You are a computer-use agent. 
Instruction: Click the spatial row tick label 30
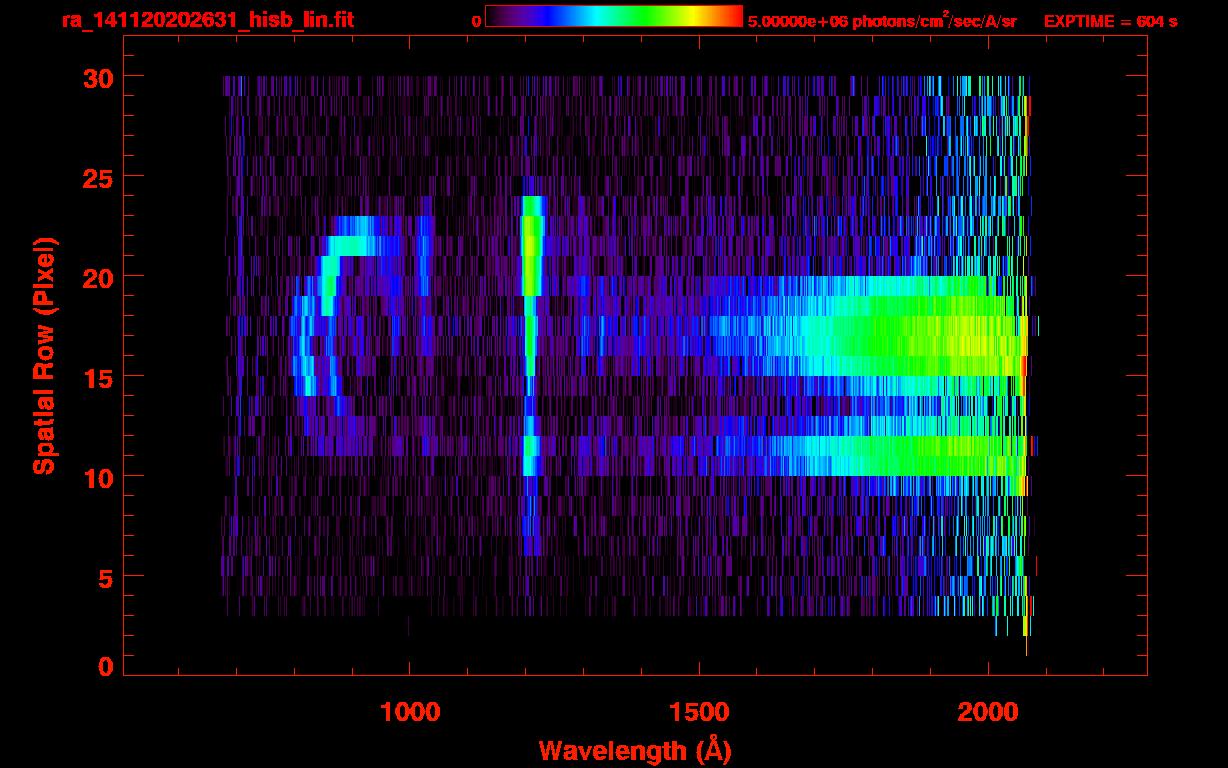[x=97, y=77]
